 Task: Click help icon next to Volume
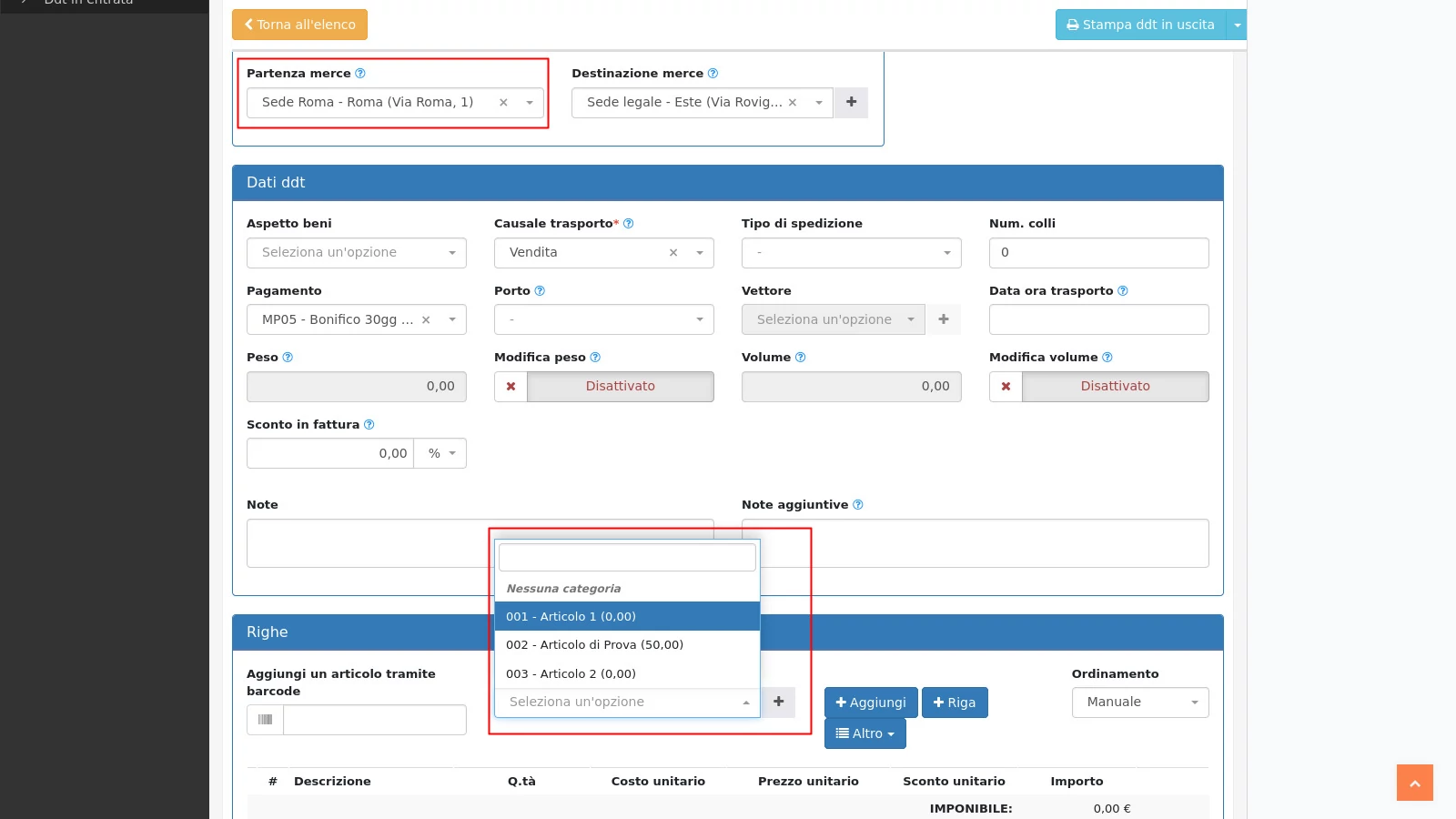click(x=801, y=357)
